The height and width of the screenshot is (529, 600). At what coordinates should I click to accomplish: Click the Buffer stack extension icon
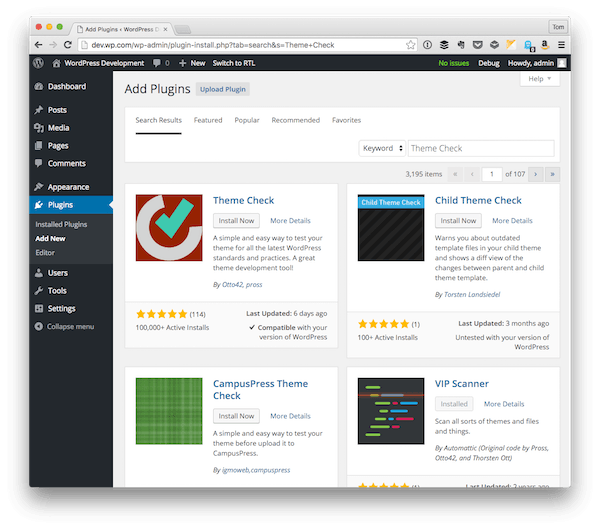click(444, 45)
